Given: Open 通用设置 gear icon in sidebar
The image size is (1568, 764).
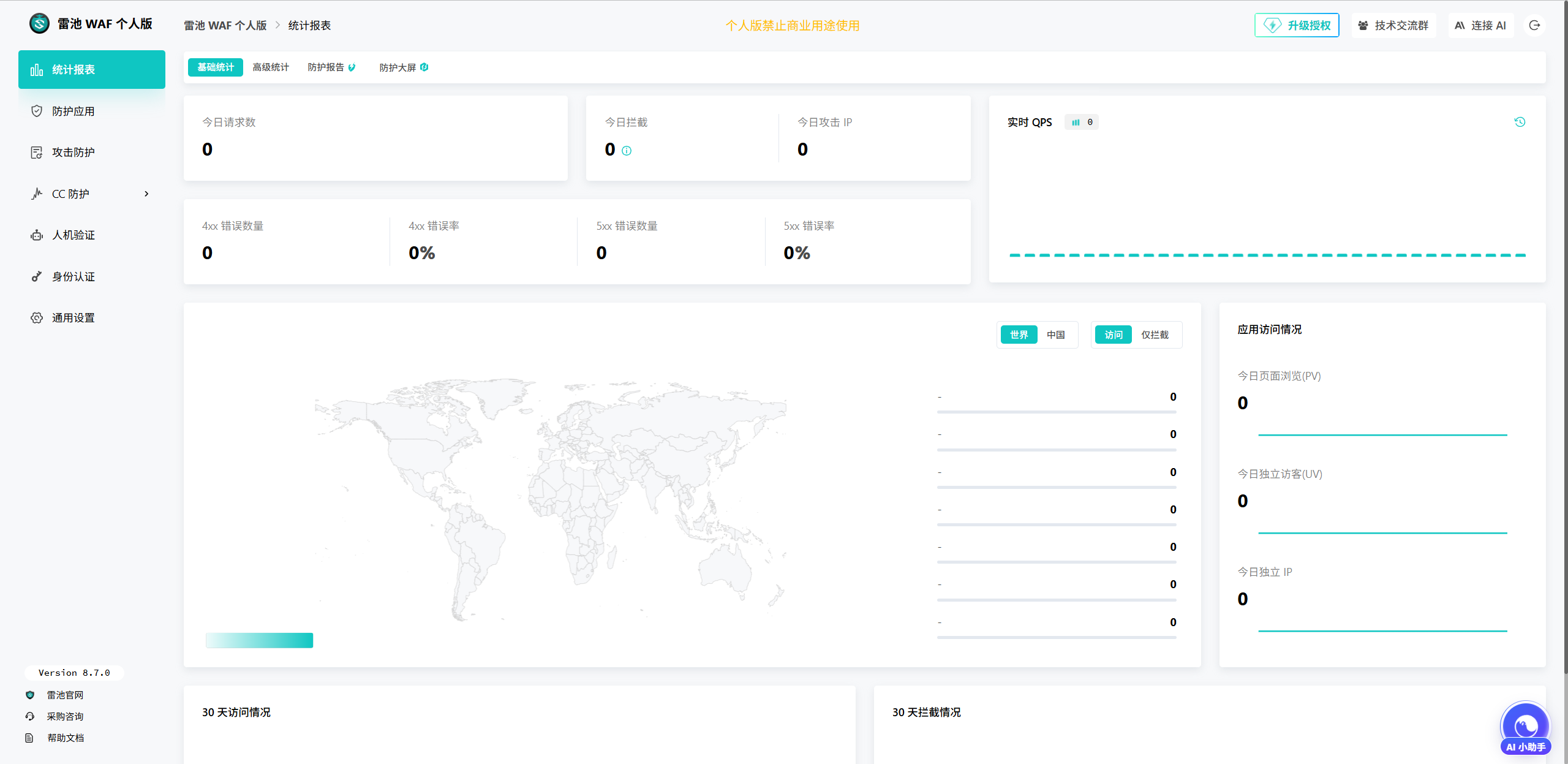Looking at the screenshot, I should tap(37, 317).
